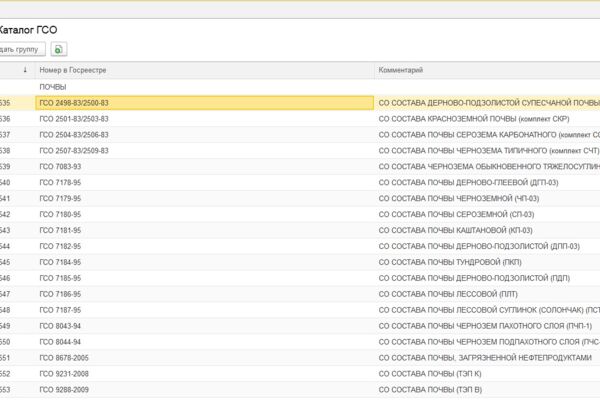This screenshot has width=600, height=400.
Task: Click comment 'СО СОСТАВА ПОЧВЫ ДЕРНОВО-ПОДЗОЛИСТОЙ (ПДП)'
Action: click(474, 278)
